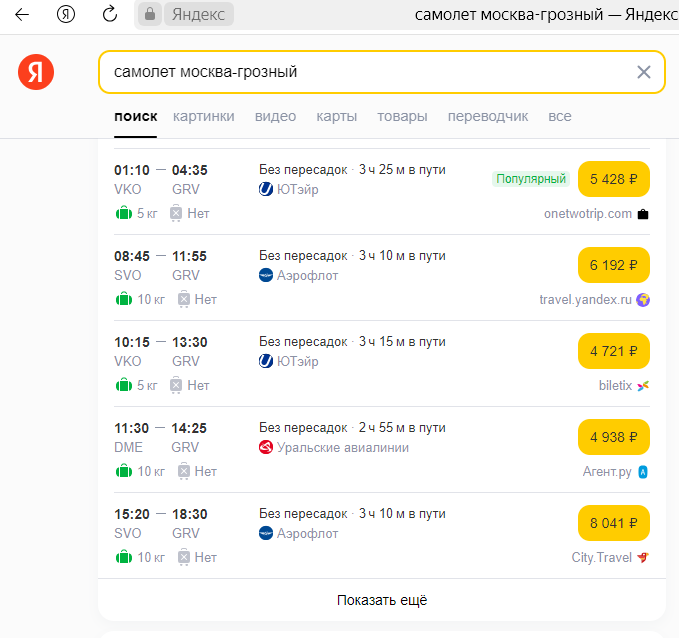Switch to the картинки tab
This screenshot has height=638, width=679.
click(x=204, y=116)
